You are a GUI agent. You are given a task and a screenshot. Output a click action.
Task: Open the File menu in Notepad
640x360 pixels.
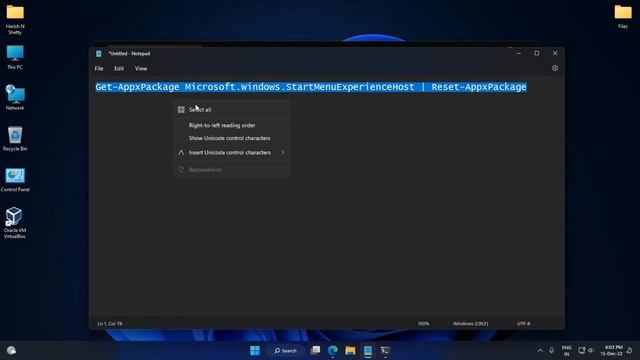[99, 69]
